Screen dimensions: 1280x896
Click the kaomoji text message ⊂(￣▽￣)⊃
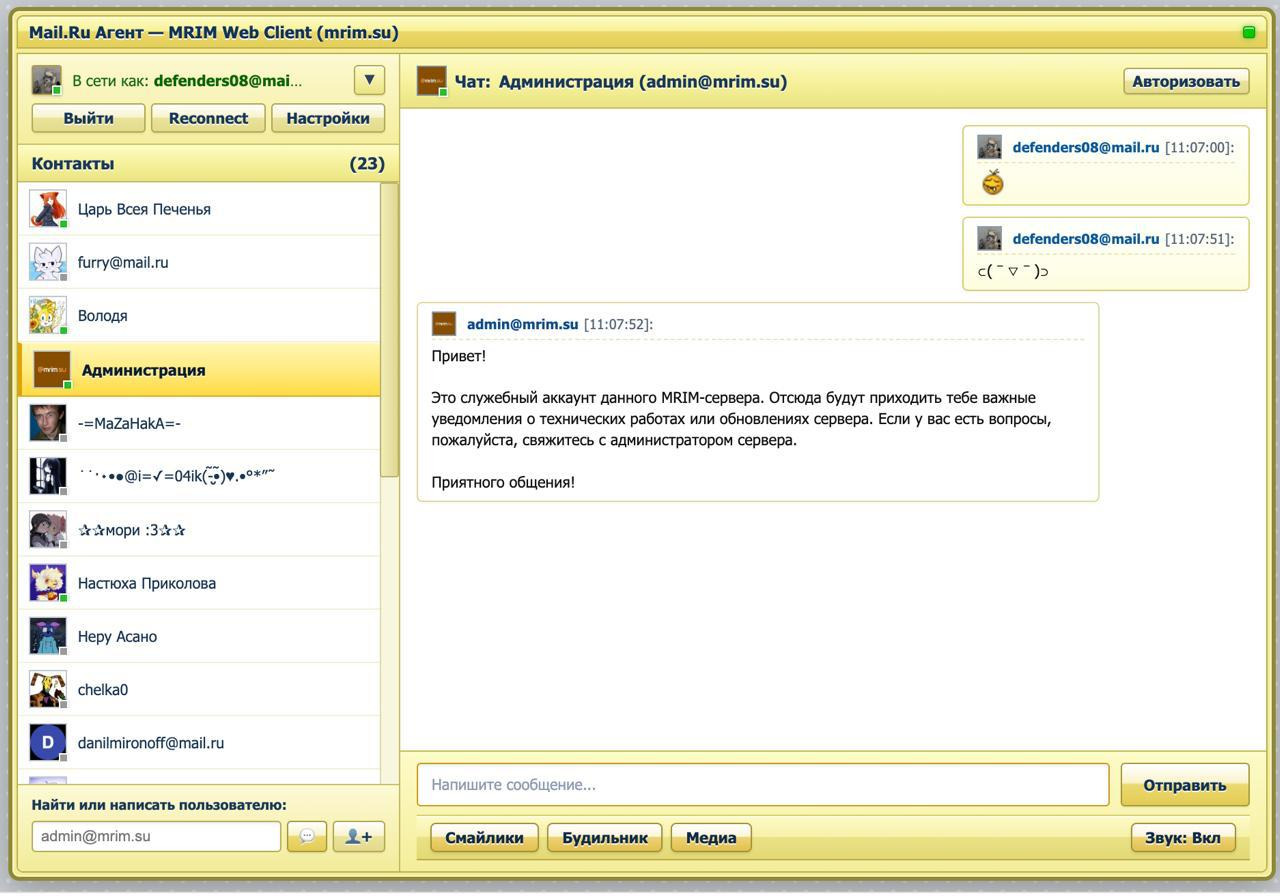[x=1013, y=271]
